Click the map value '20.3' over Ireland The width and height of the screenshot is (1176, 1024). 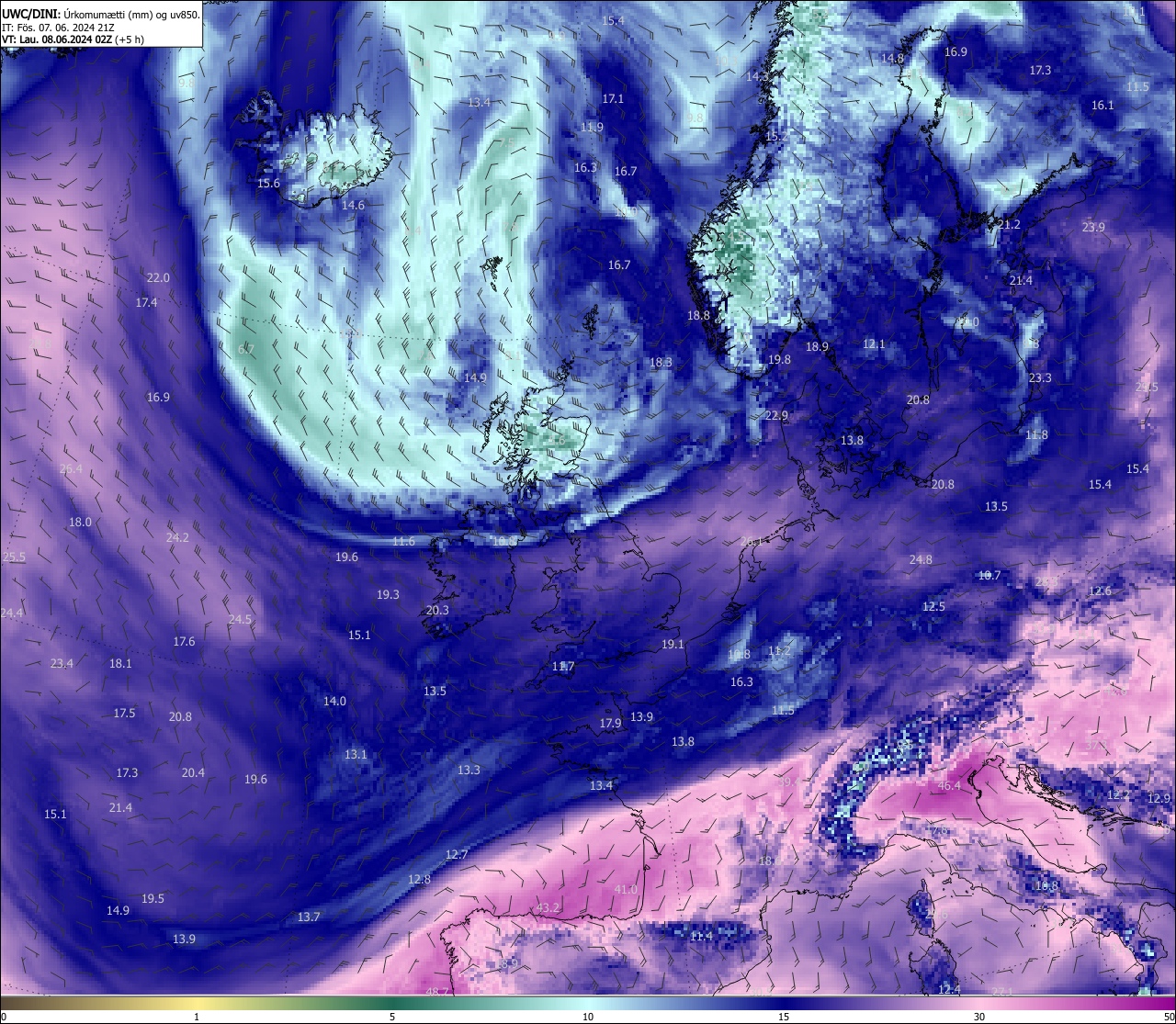(437, 610)
